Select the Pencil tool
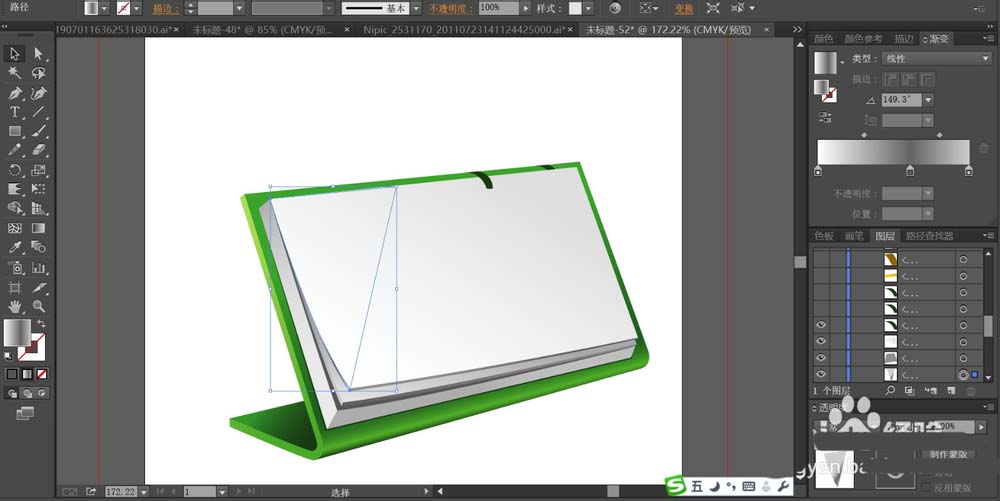This screenshot has width=1000, height=501. click(x=15, y=150)
